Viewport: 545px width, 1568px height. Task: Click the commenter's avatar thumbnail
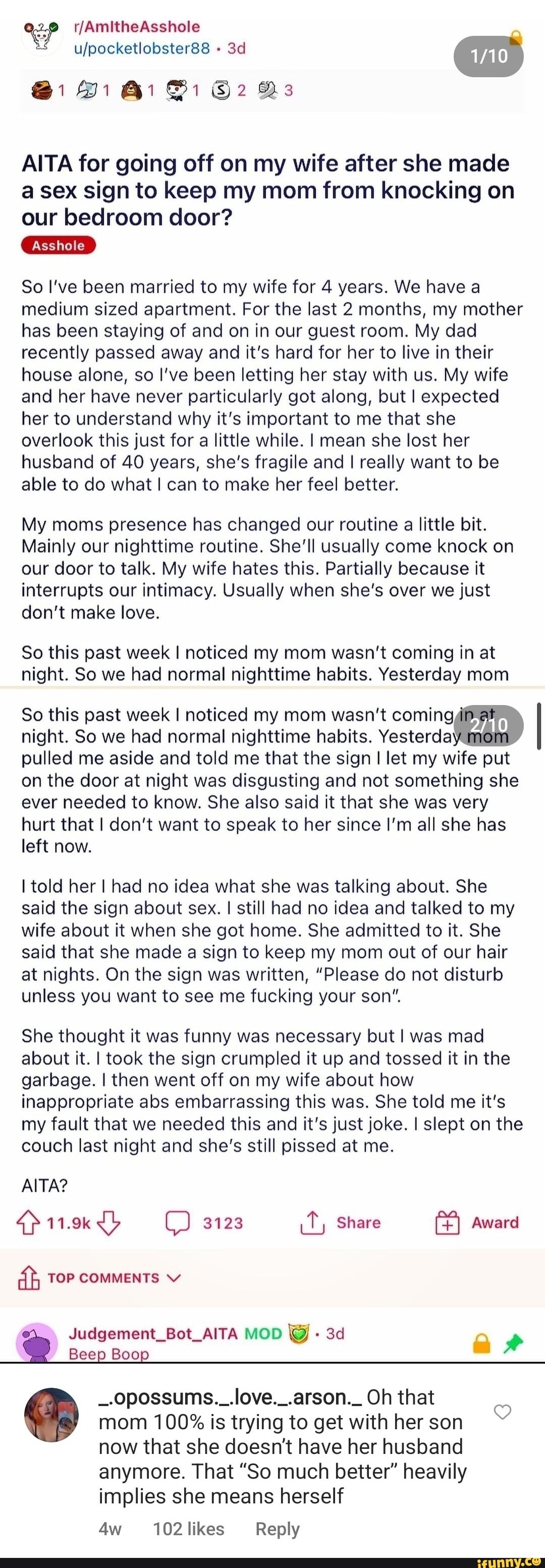pos(51,1415)
